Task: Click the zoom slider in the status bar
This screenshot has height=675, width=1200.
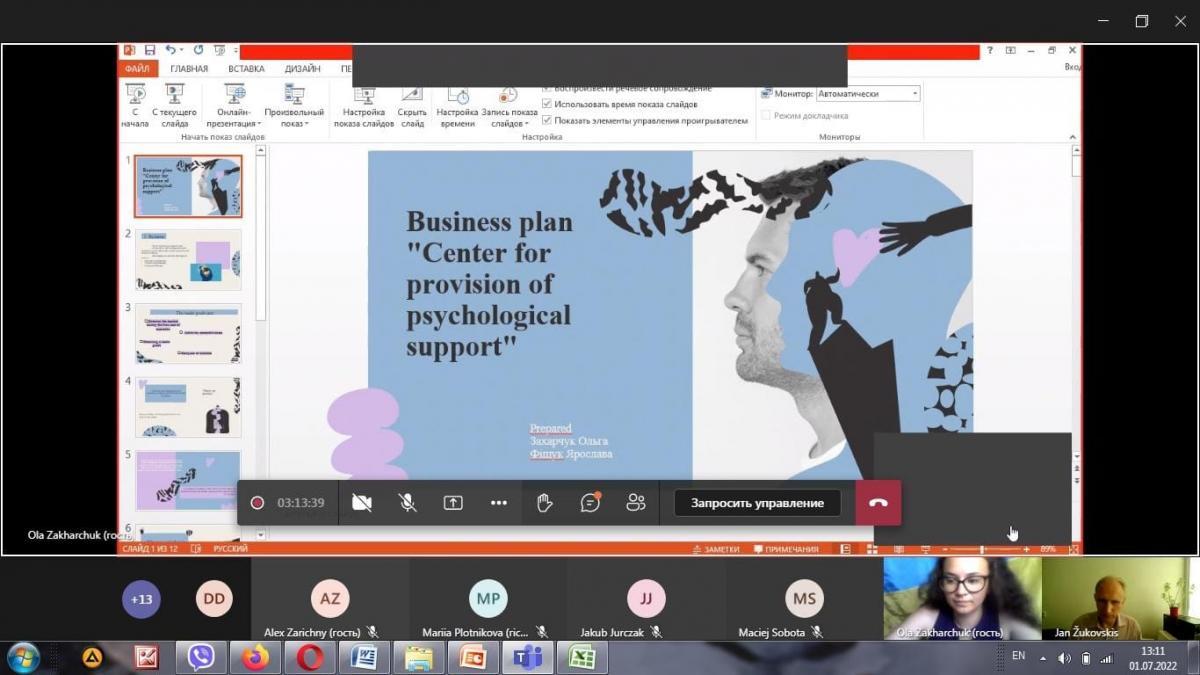Action: [982, 549]
